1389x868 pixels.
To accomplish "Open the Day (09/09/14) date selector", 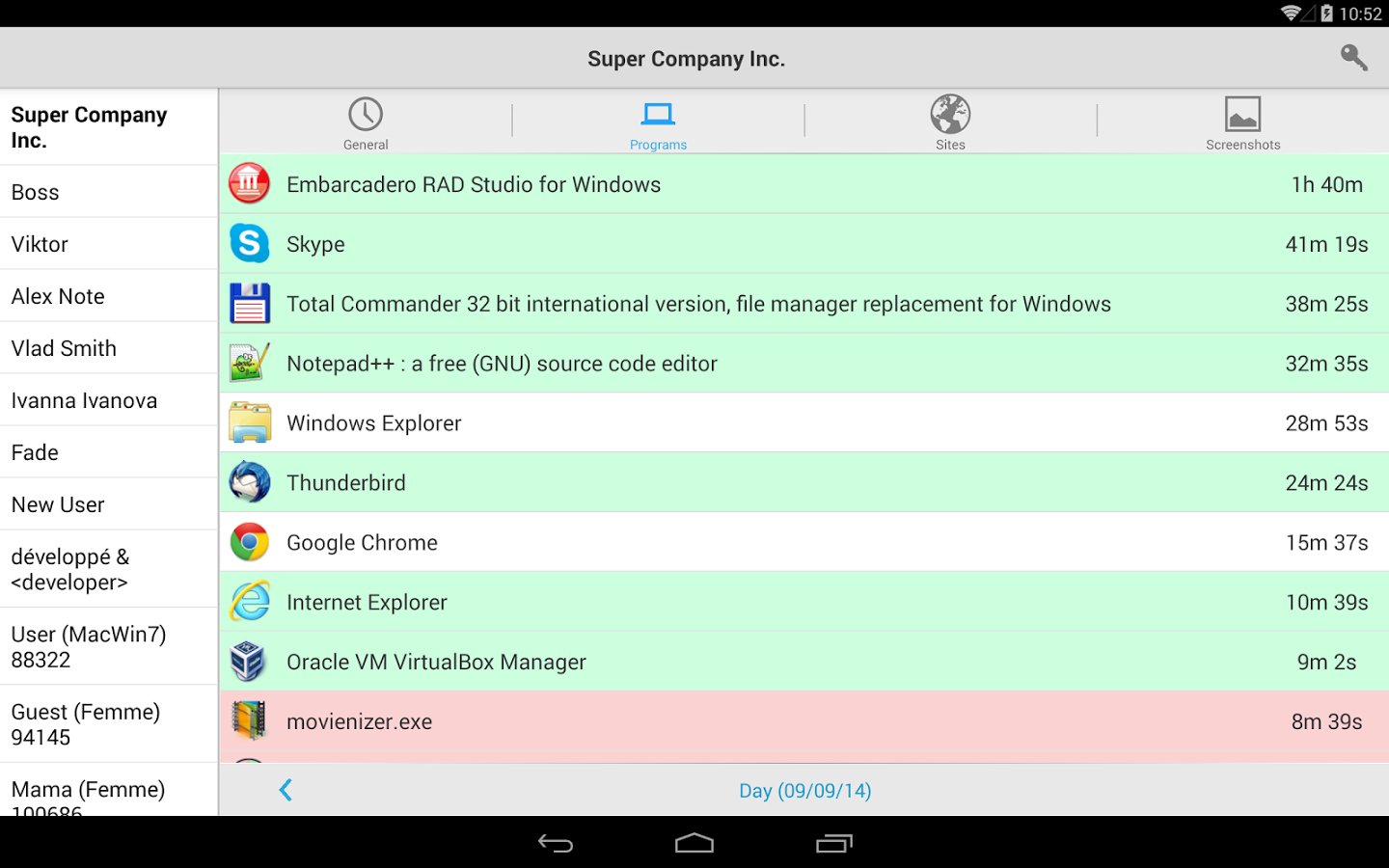I will tap(804, 791).
